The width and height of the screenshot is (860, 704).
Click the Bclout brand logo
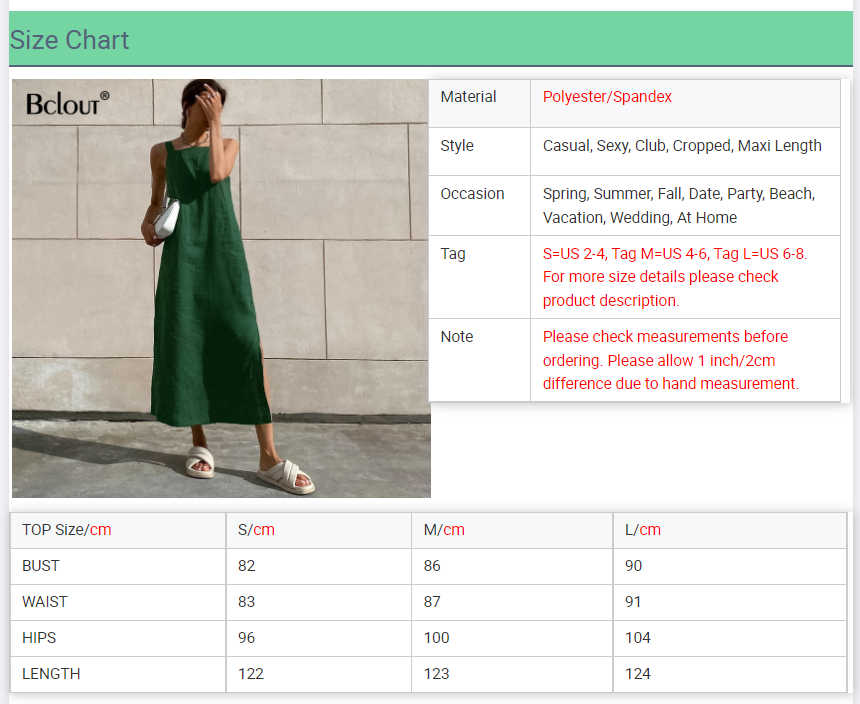(67, 102)
